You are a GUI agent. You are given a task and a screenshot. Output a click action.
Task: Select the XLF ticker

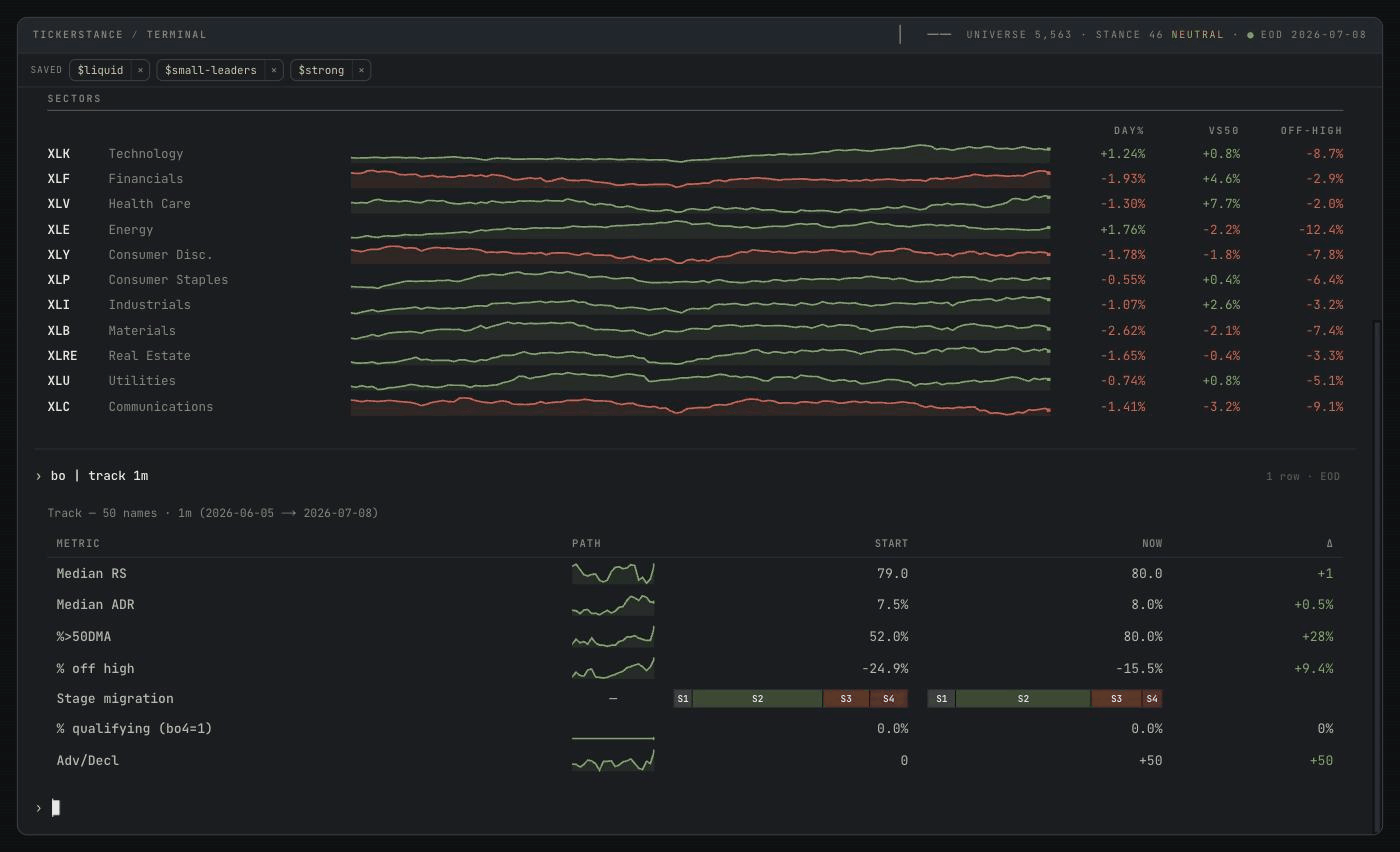pos(59,179)
